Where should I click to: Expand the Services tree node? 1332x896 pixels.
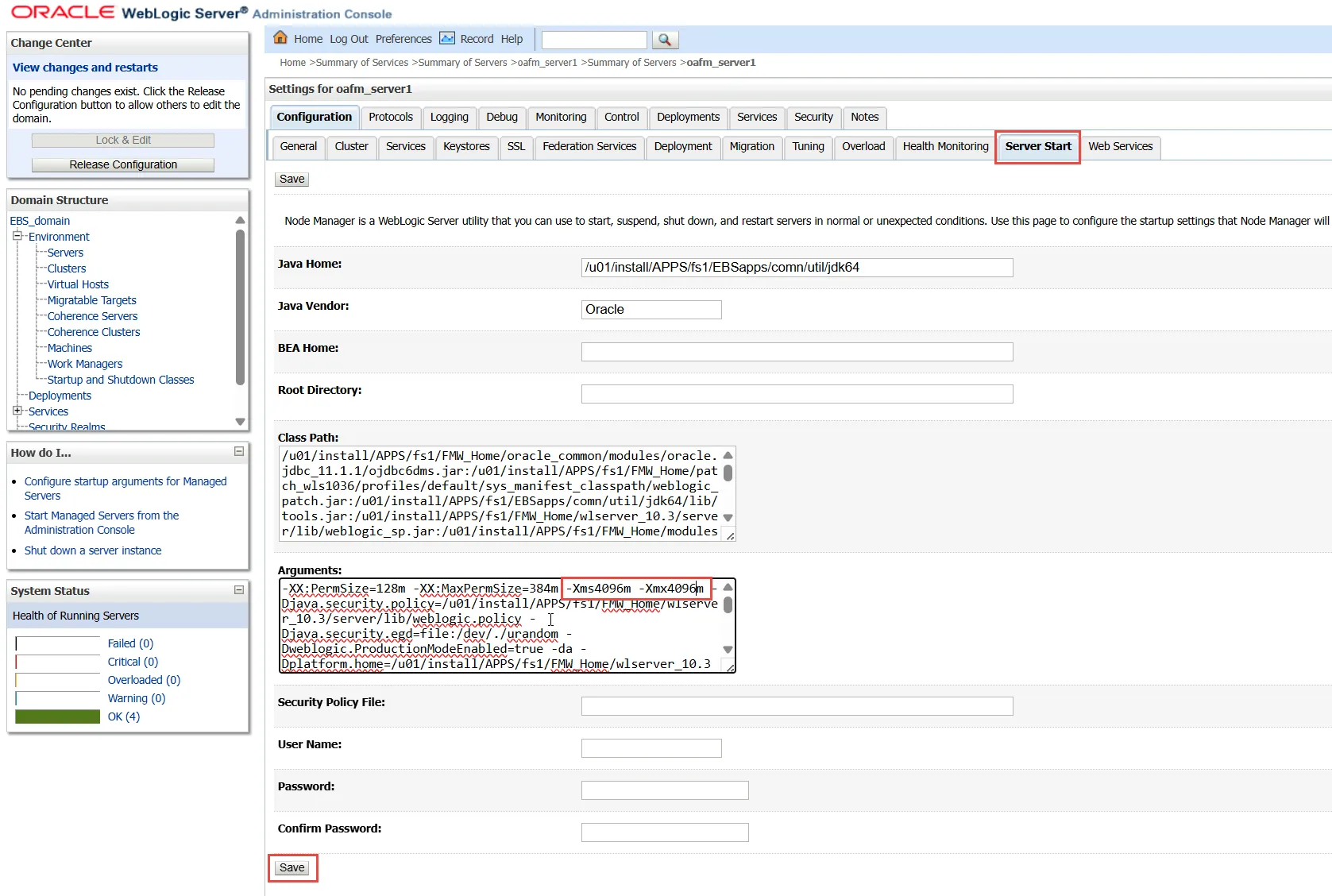pos(17,411)
